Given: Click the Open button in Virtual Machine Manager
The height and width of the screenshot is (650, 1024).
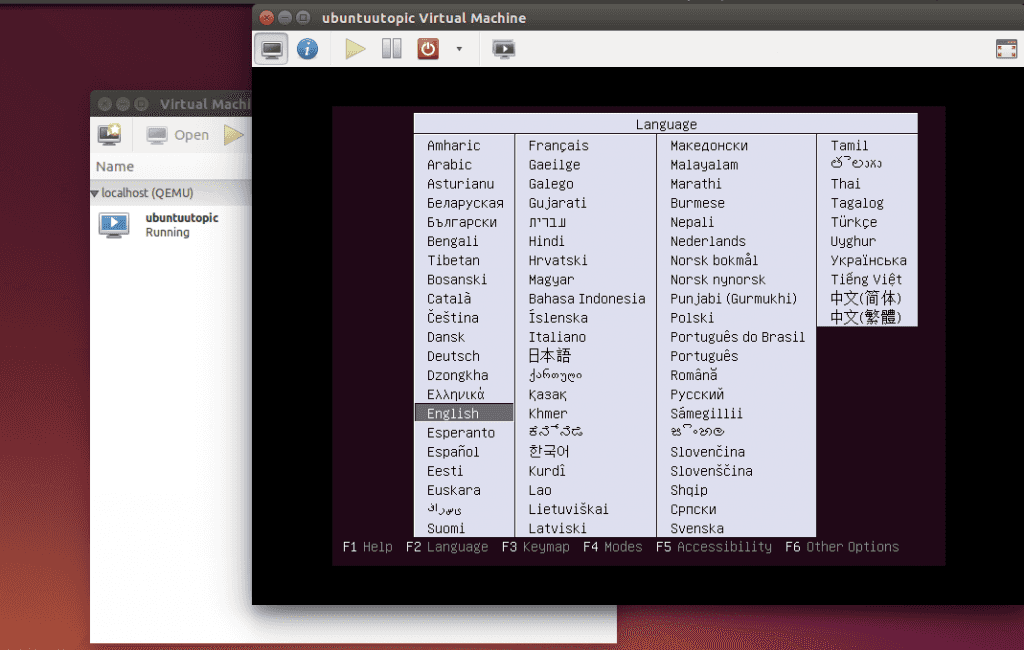Looking at the screenshot, I should (x=178, y=135).
